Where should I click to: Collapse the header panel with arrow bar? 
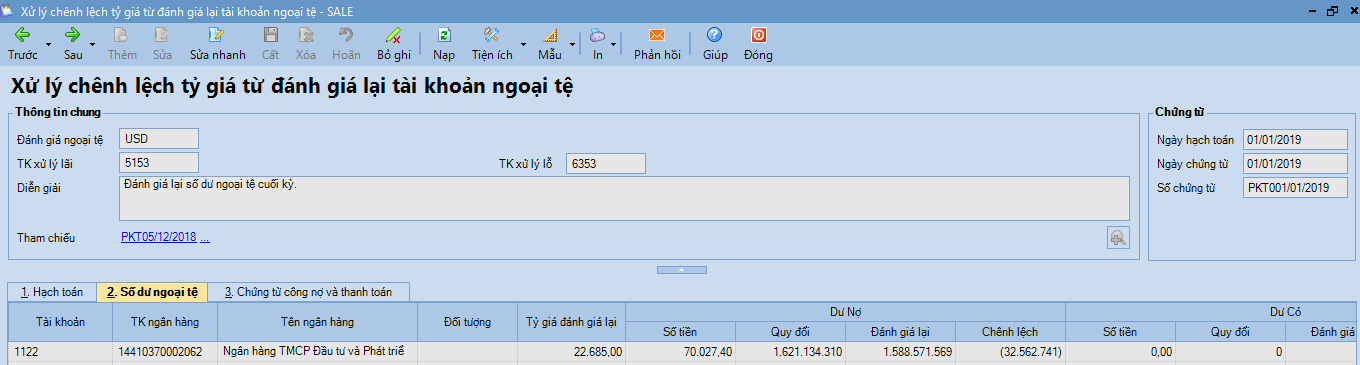(679, 270)
